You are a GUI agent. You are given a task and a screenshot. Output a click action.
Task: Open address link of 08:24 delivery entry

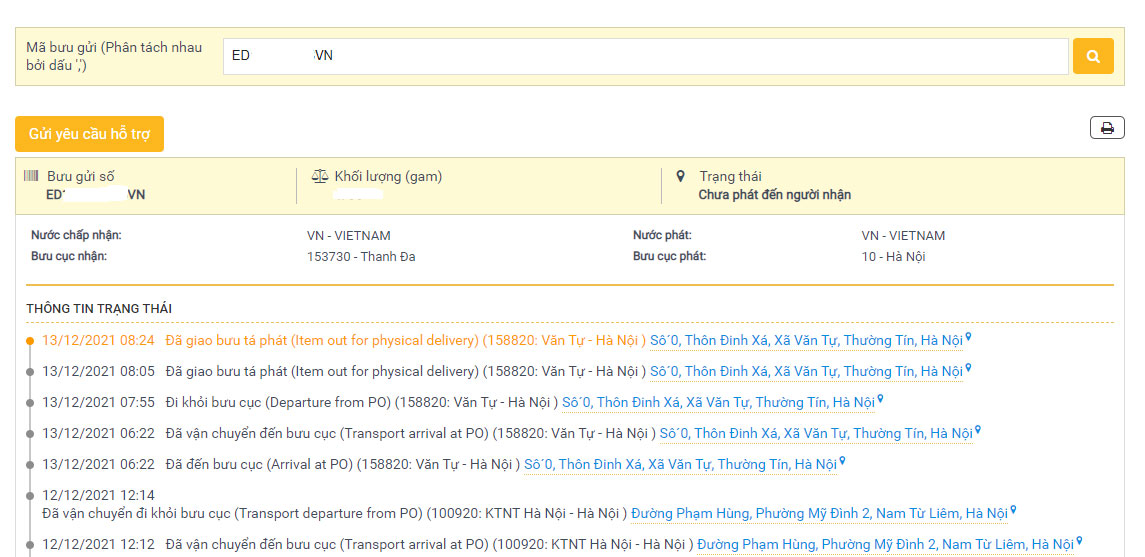pos(806,341)
